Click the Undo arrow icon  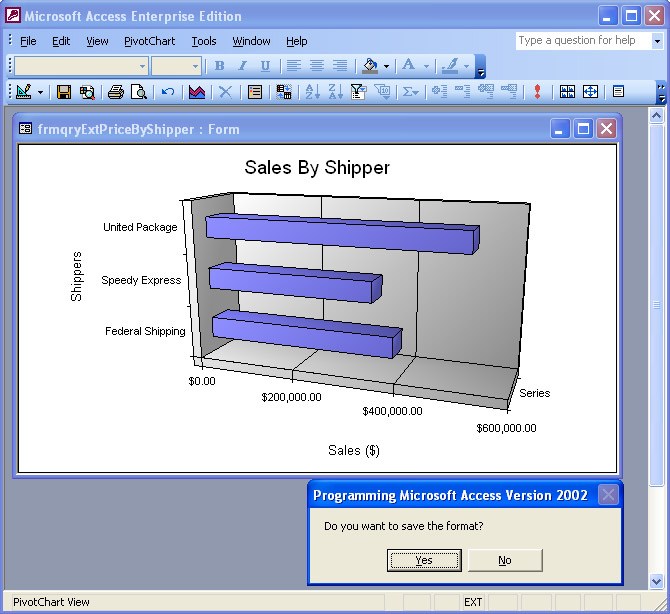click(168, 92)
